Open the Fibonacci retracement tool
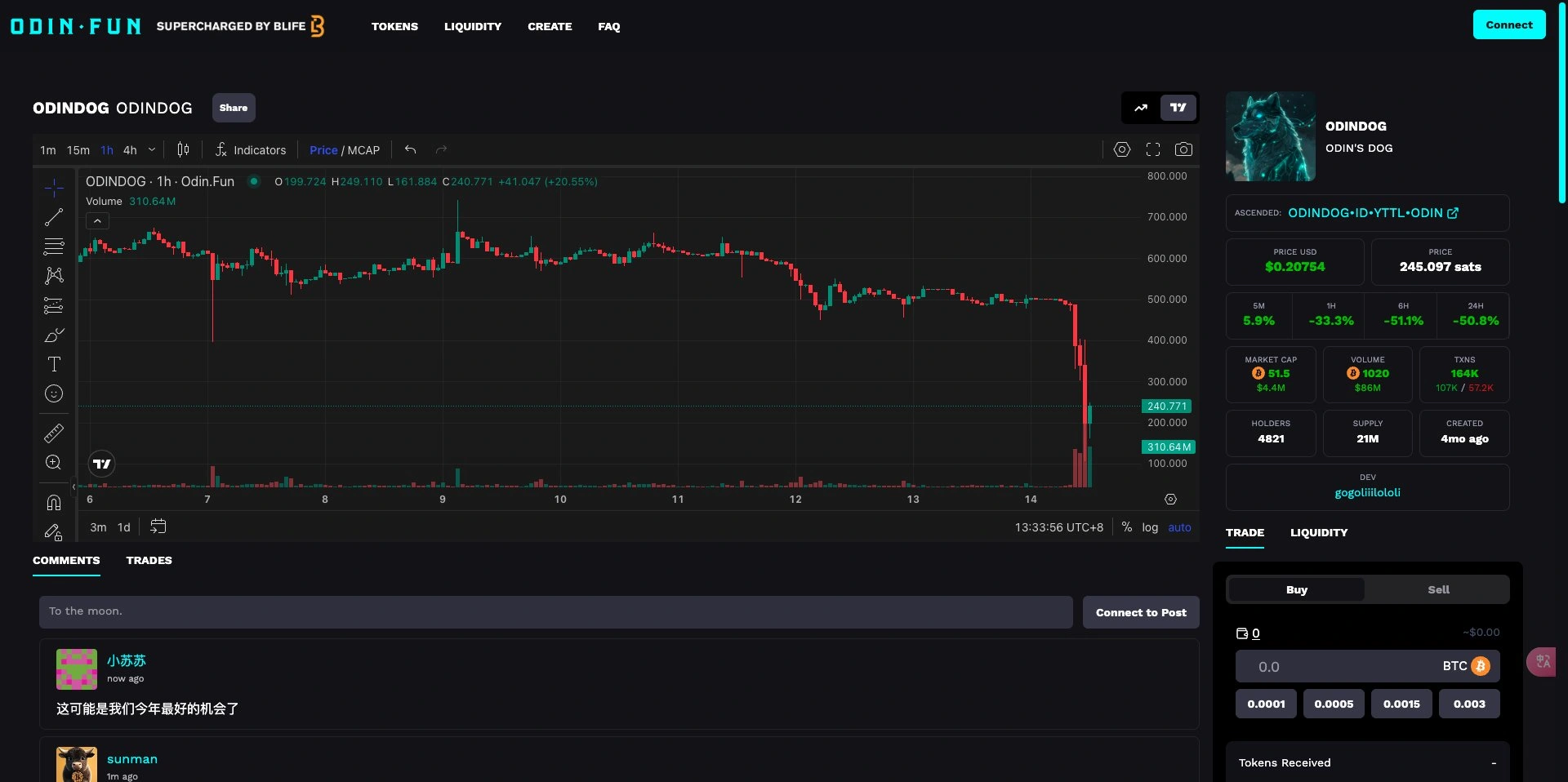Screen dimensions: 1568x782 point(54,247)
